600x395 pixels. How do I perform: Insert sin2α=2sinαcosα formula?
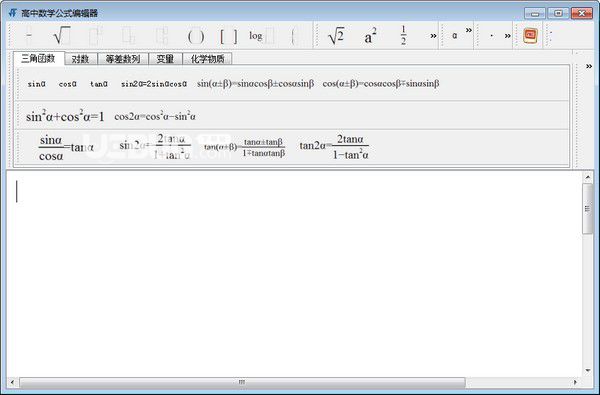(x=154, y=84)
